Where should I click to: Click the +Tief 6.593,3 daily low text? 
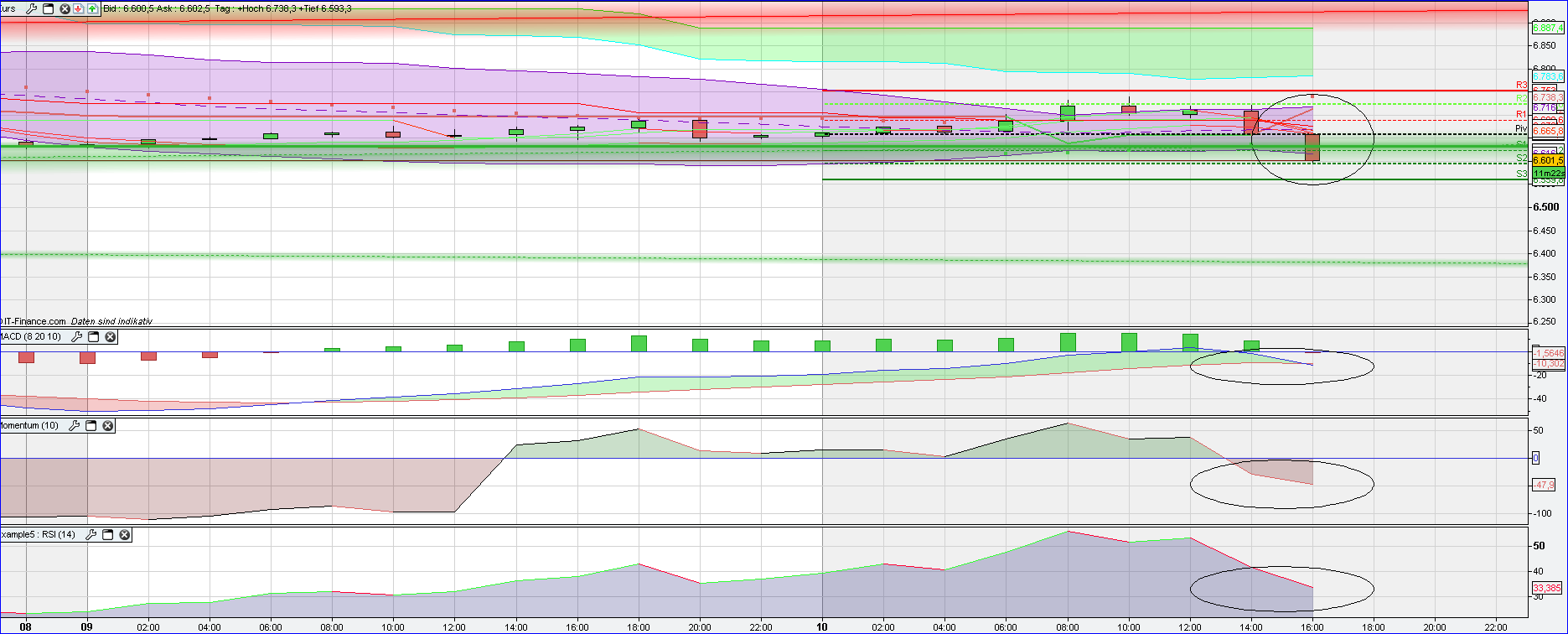tap(325, 8)
